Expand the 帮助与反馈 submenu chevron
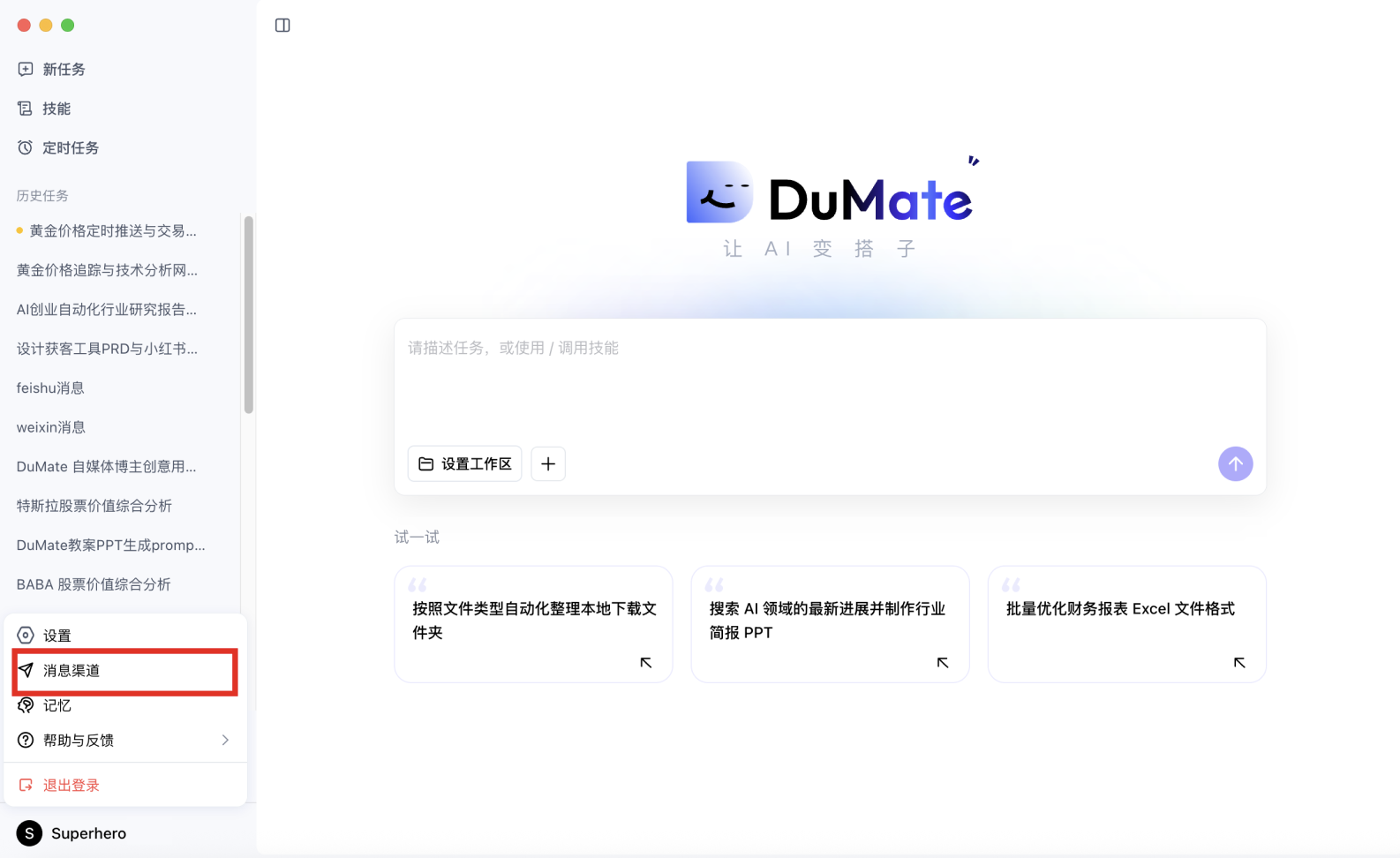 point(225,740)
